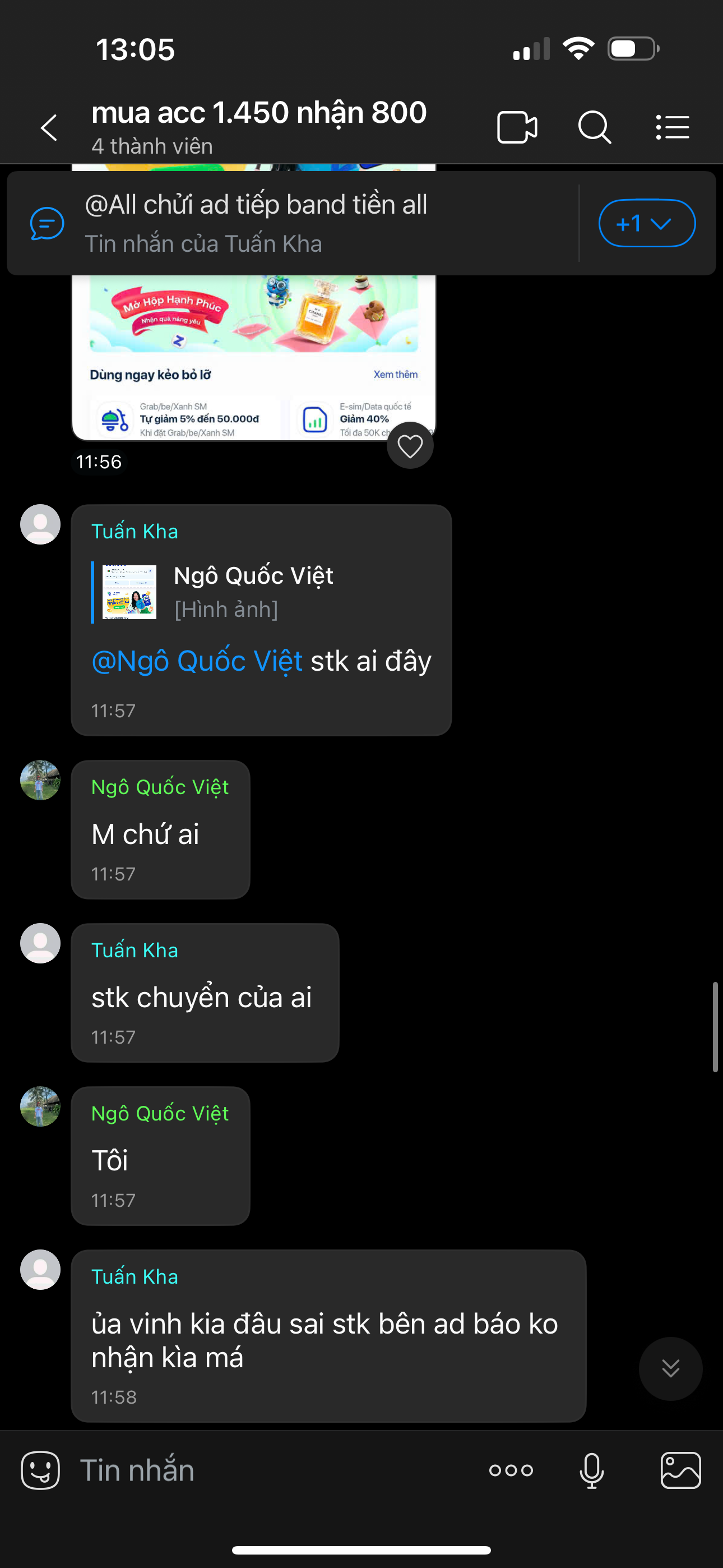Viewport: 723px width, 1568px height.
Task: Tap the Xem thêm link in shared image
Action: pyautogui.click(x=396, y=375)
